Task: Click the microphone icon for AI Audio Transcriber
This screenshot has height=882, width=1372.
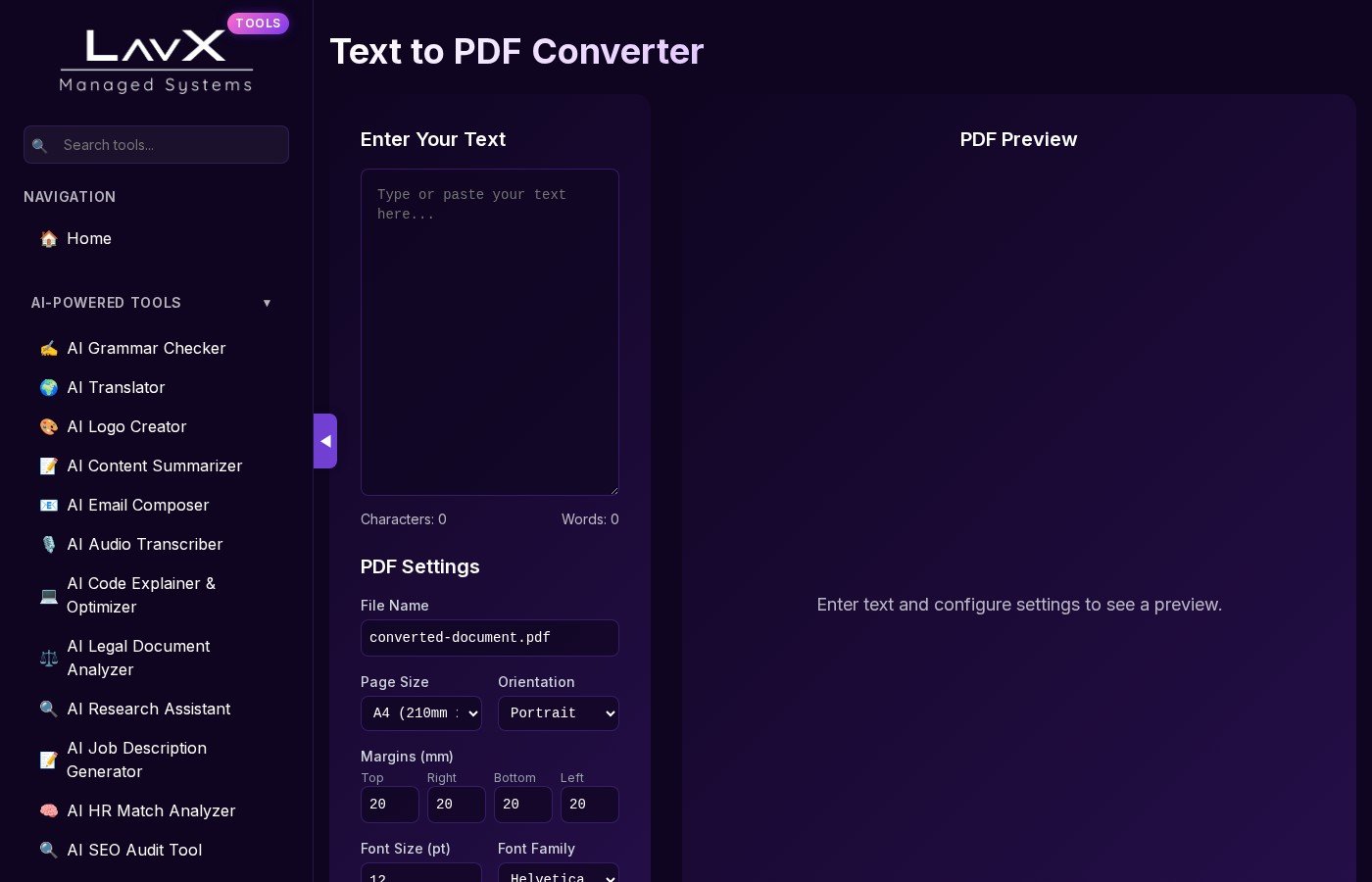Action: click(48, 545)
